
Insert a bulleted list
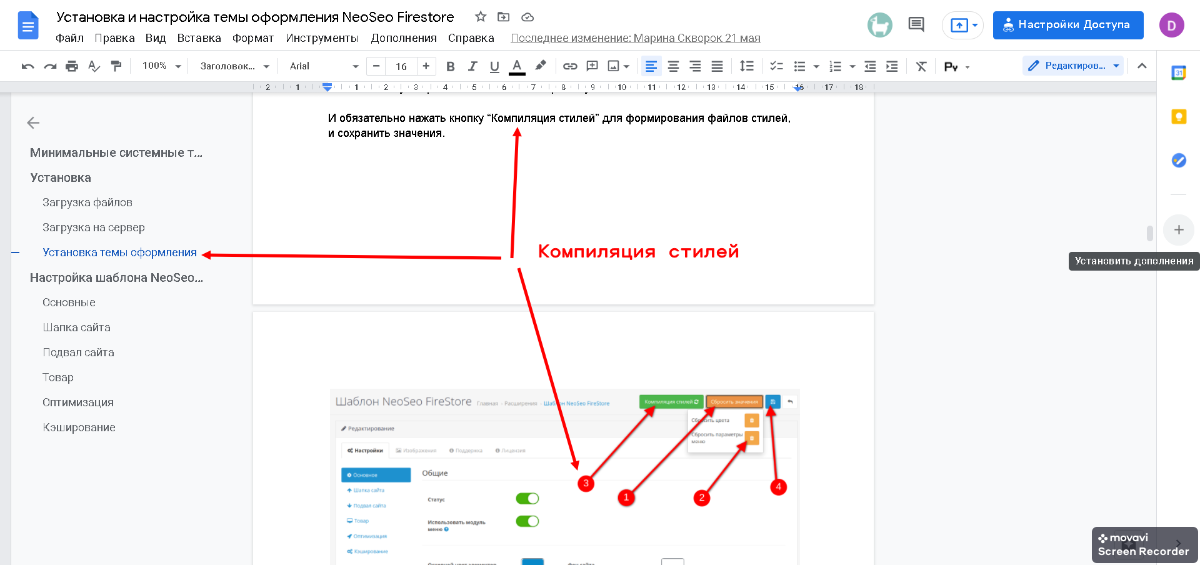(x=799, y=66)
